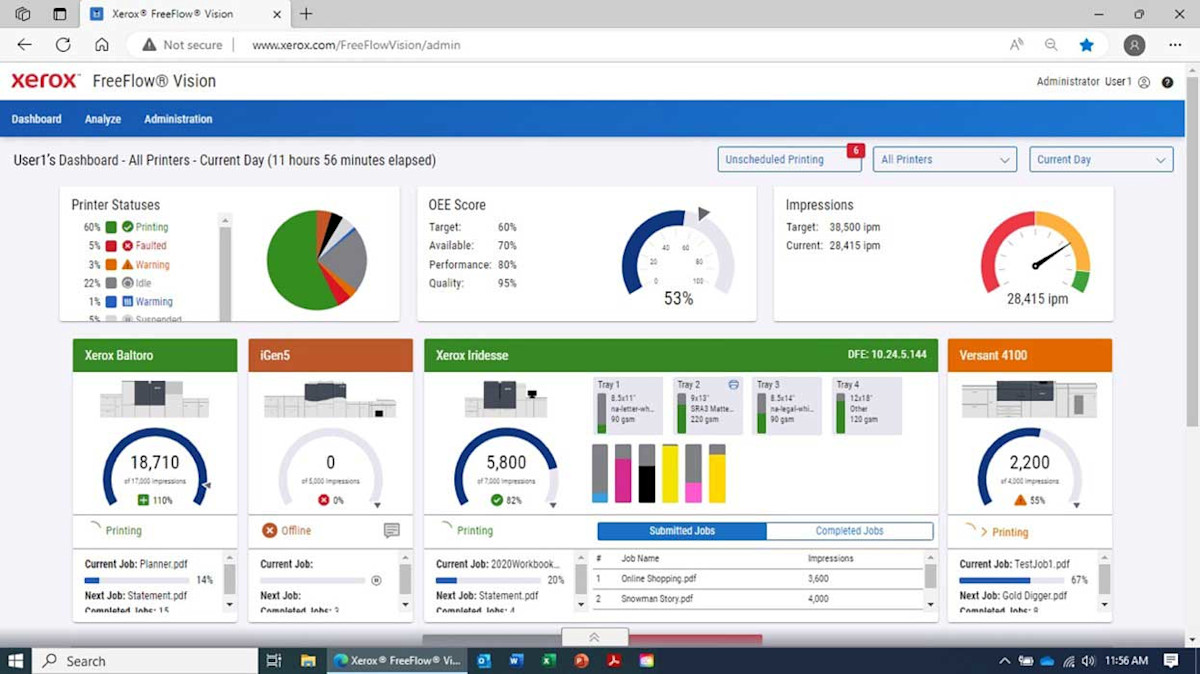Click the Baltoro 110% green plus icon
This screenshot has width=1200, height=674.
tap(143, 500)
